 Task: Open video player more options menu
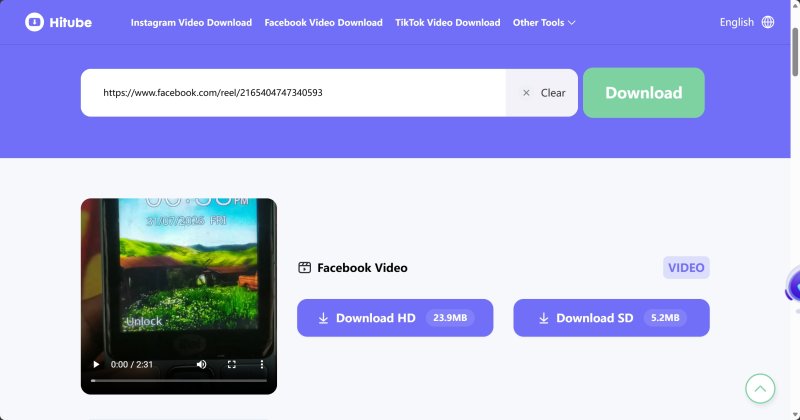tap(262, 364)
